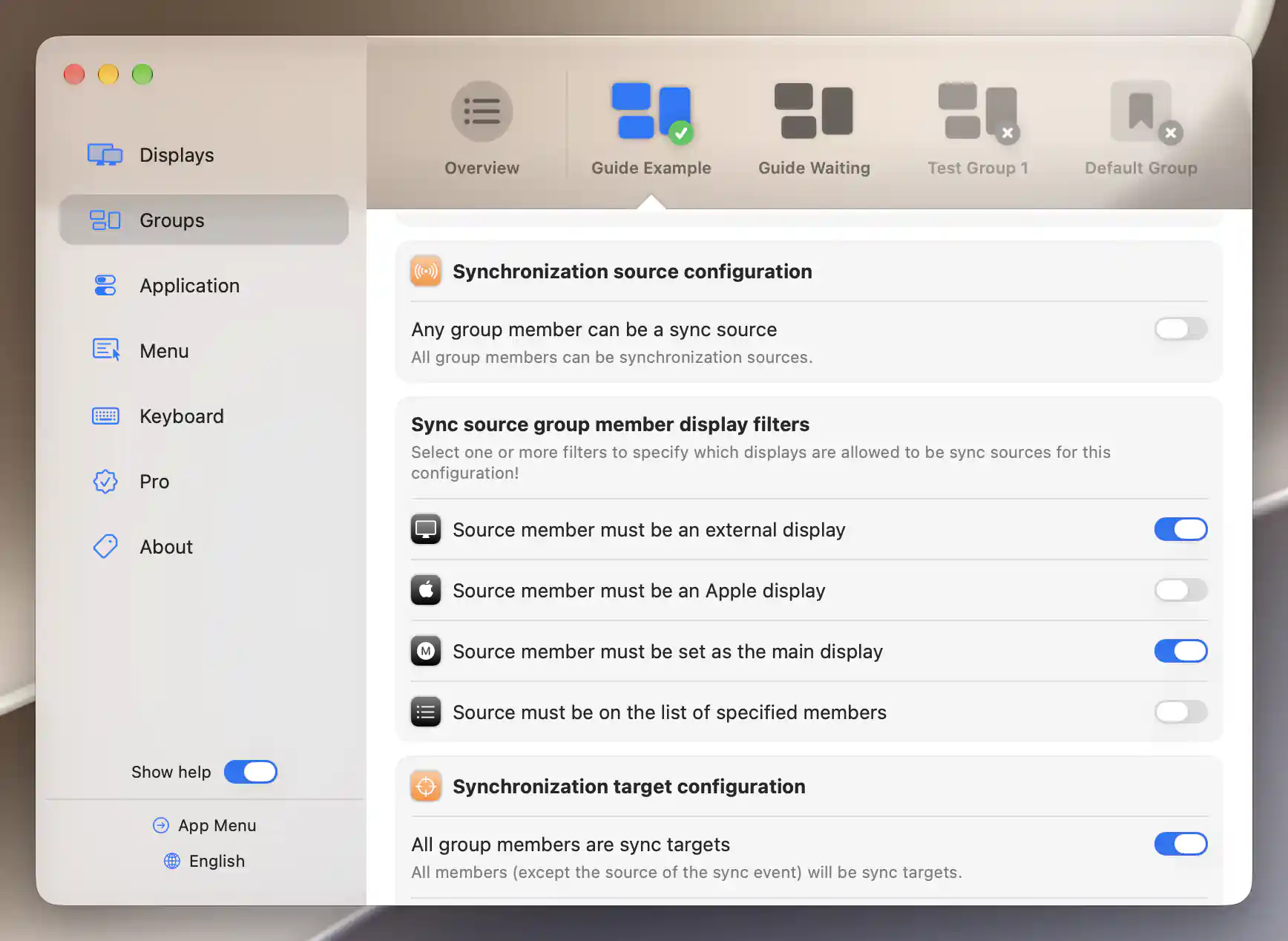1288x941 pixels.
Task: Minimize the window with the yellow button
Action: [x=108, y=74]
